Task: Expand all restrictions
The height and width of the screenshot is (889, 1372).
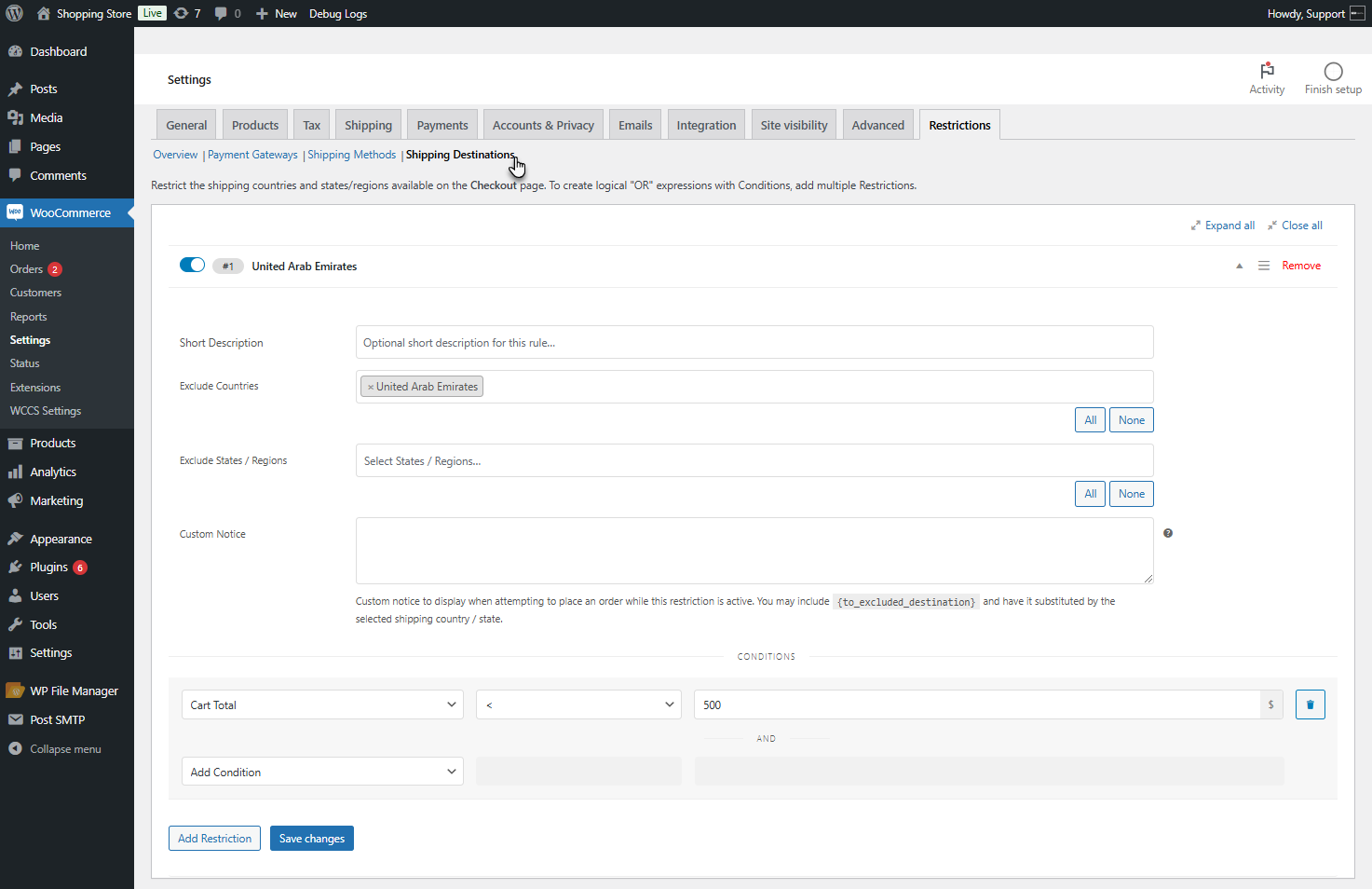Action: [x=1223, y=226]
